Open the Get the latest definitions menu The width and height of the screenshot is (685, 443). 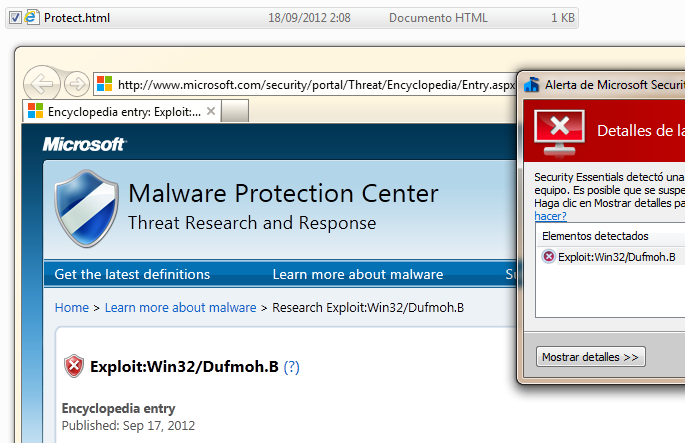[x=132, y=274]
